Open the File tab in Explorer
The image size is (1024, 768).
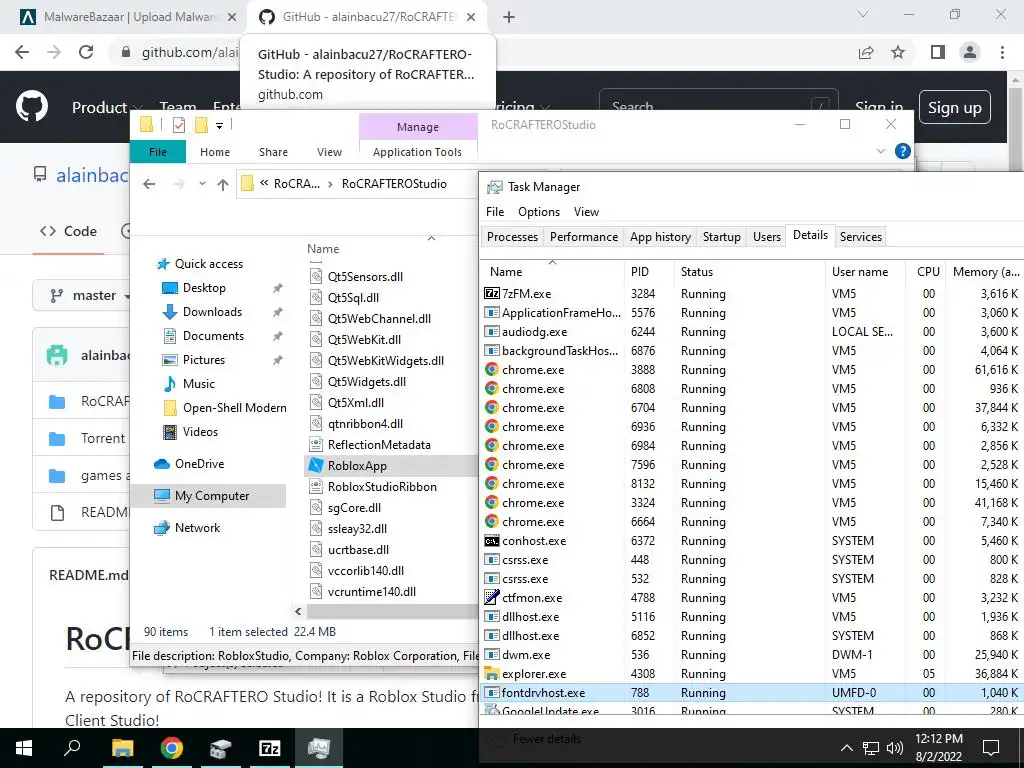pyautogui.click(x=158, y=152)
